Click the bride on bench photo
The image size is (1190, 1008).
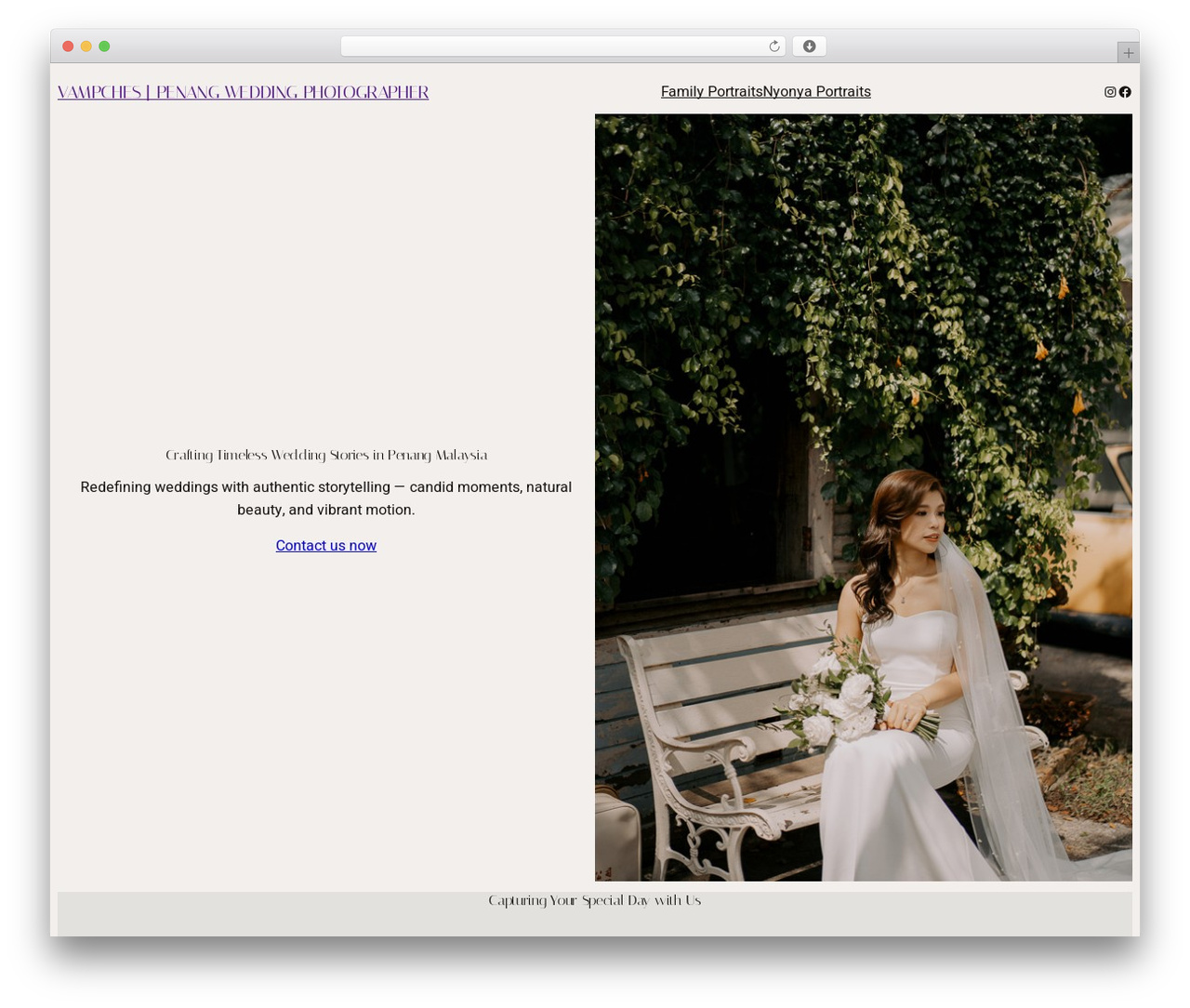tap(864, 497)
